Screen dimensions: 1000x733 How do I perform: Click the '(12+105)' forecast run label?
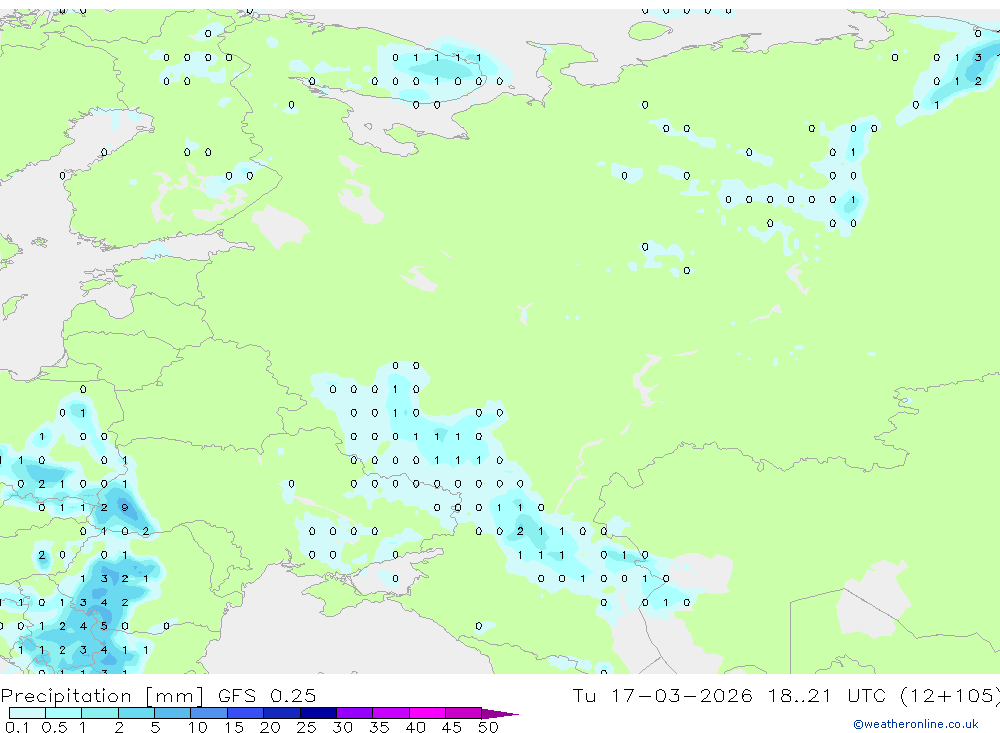pos(950,695)
